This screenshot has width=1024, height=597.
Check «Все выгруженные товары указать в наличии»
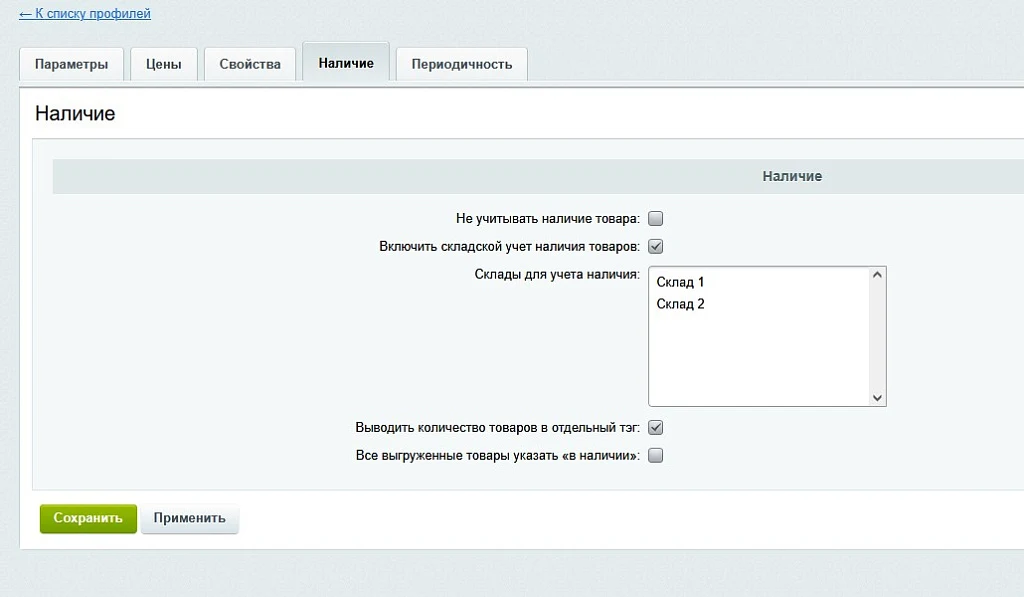(656, 455)
